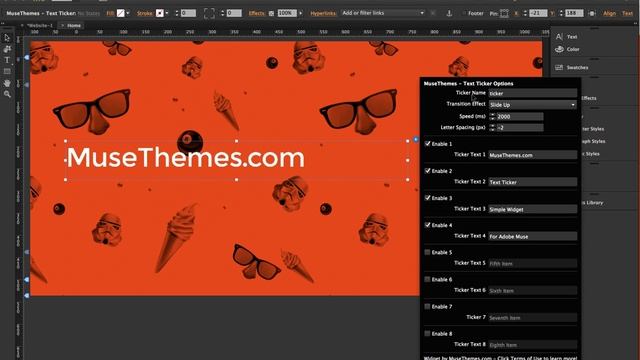
Task: Choose the Rectangle tool in the left toolbar
Action: pos(7,71)
